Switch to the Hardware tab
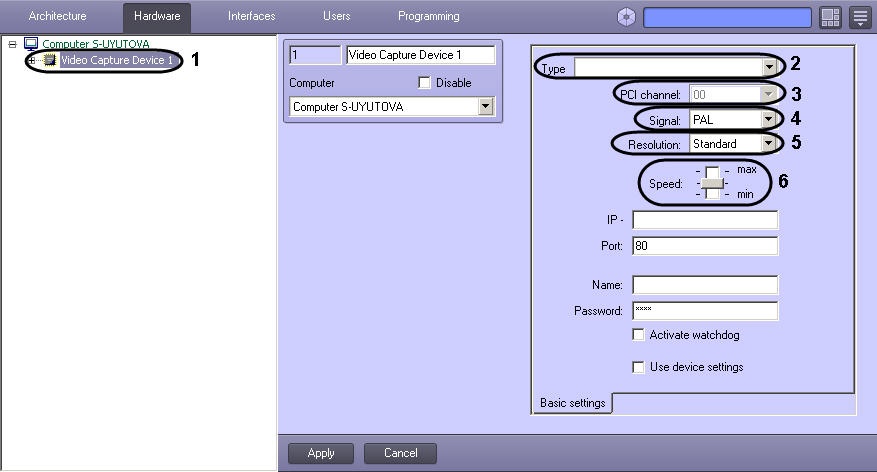The image size is (877, 472). 157,16
